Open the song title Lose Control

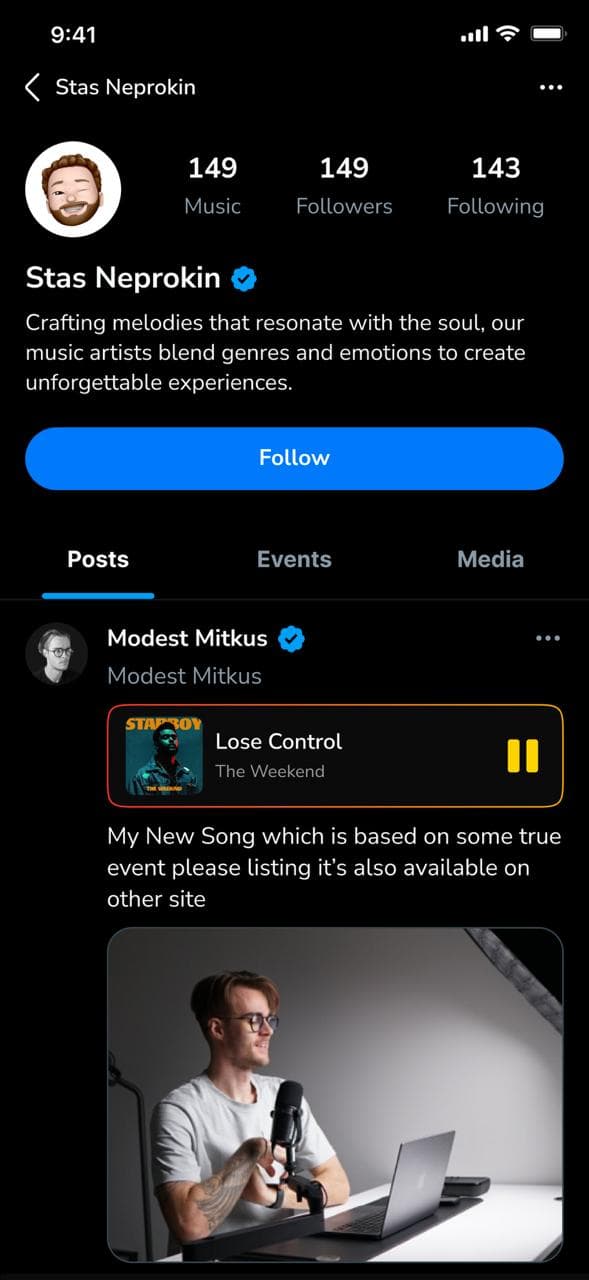point(279,742)
